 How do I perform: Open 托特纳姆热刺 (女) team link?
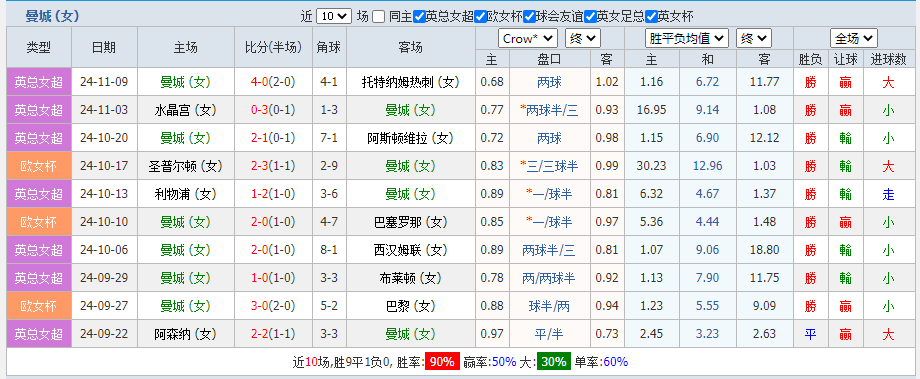(410, 82)
